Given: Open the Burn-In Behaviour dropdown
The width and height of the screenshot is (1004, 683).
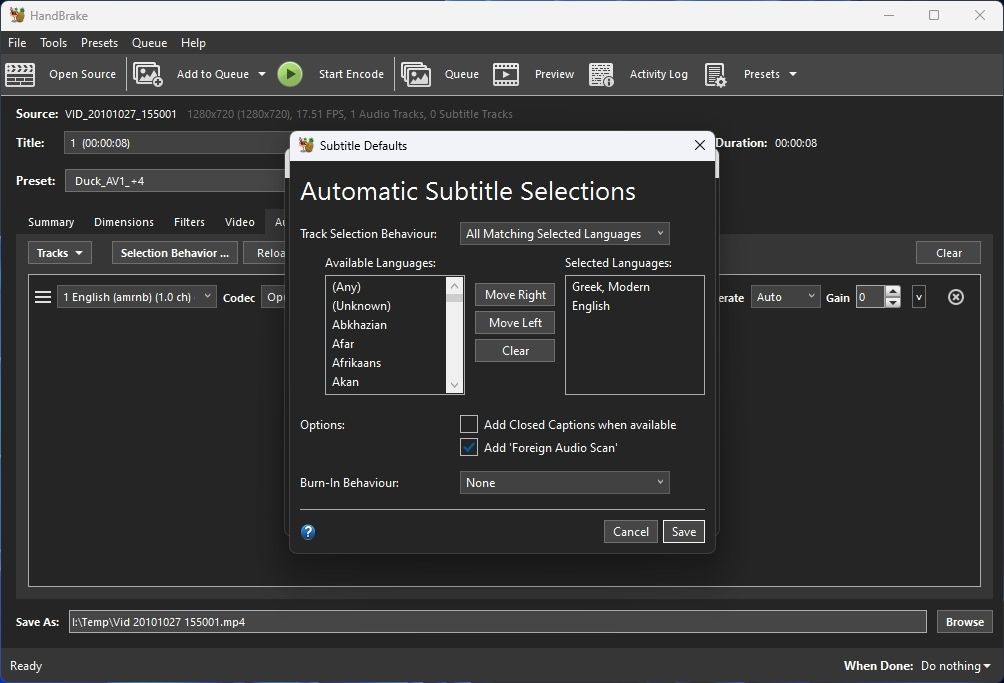Looking at the screenshot, I should tap(564, 482).
